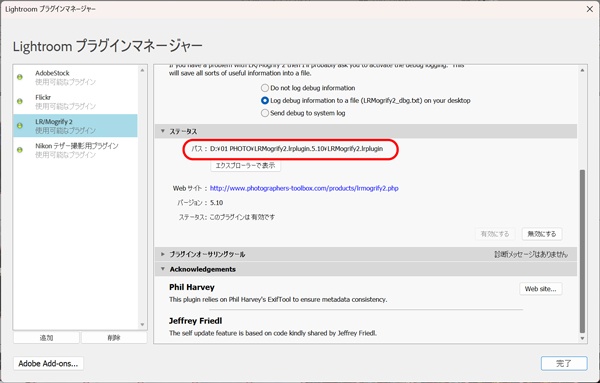Click plugin list scrollbar down arrow
600x383 pixels.
pyautogui.click(x=142, y=325)
